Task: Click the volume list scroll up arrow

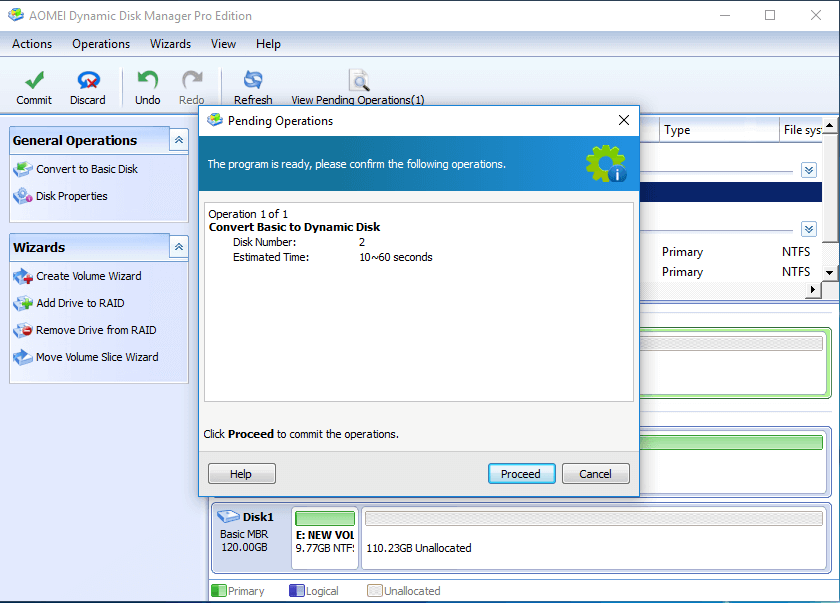Action: pyautogui.click(x=830, y=125)
